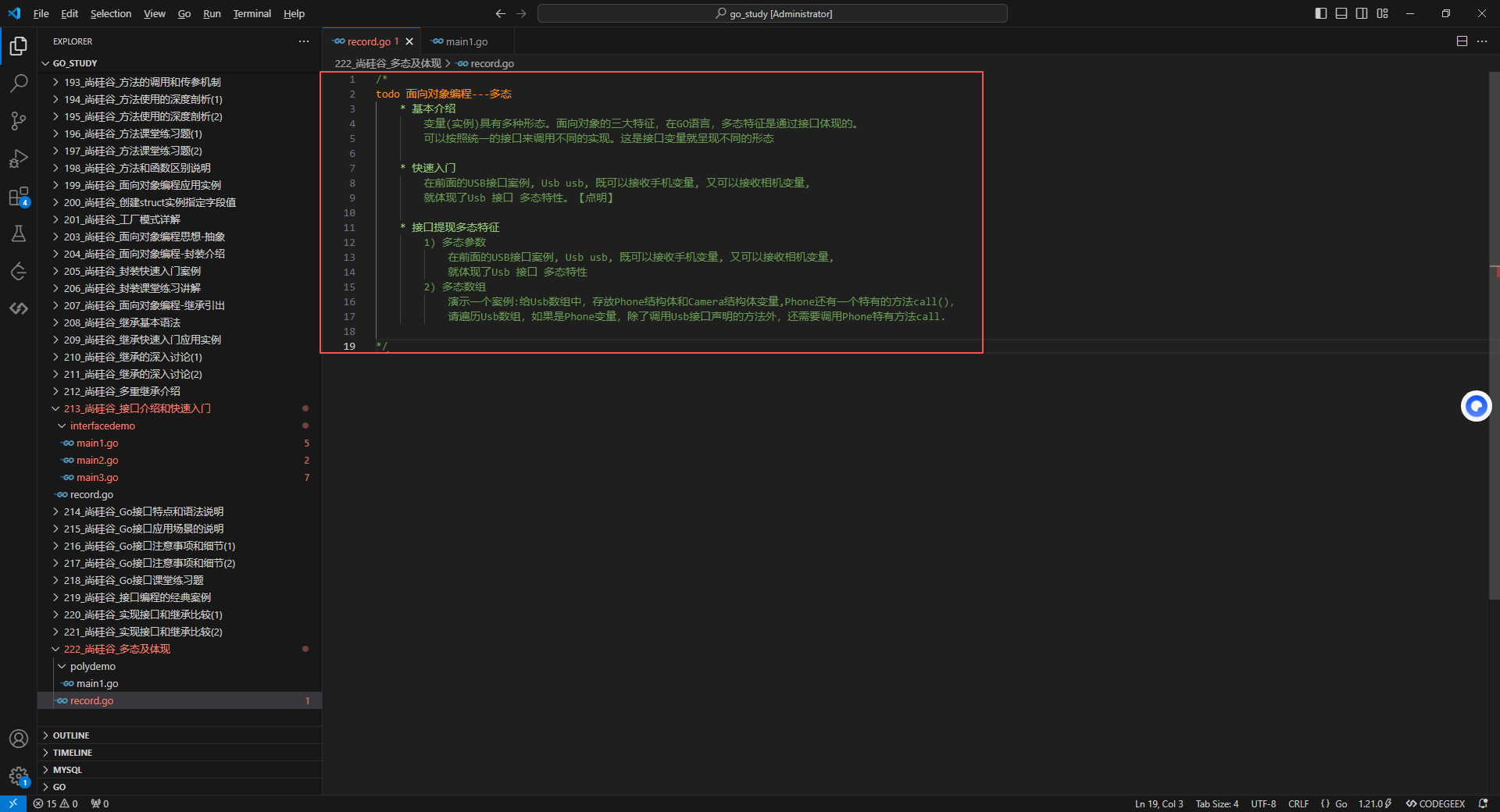Open the View menu
1500x812 pixels.
(x=155, y=13)
